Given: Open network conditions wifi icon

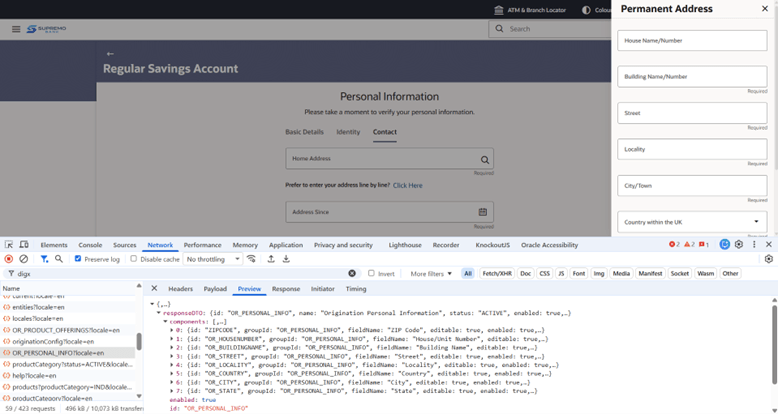Looking at the screenshot, I should 252,259.
